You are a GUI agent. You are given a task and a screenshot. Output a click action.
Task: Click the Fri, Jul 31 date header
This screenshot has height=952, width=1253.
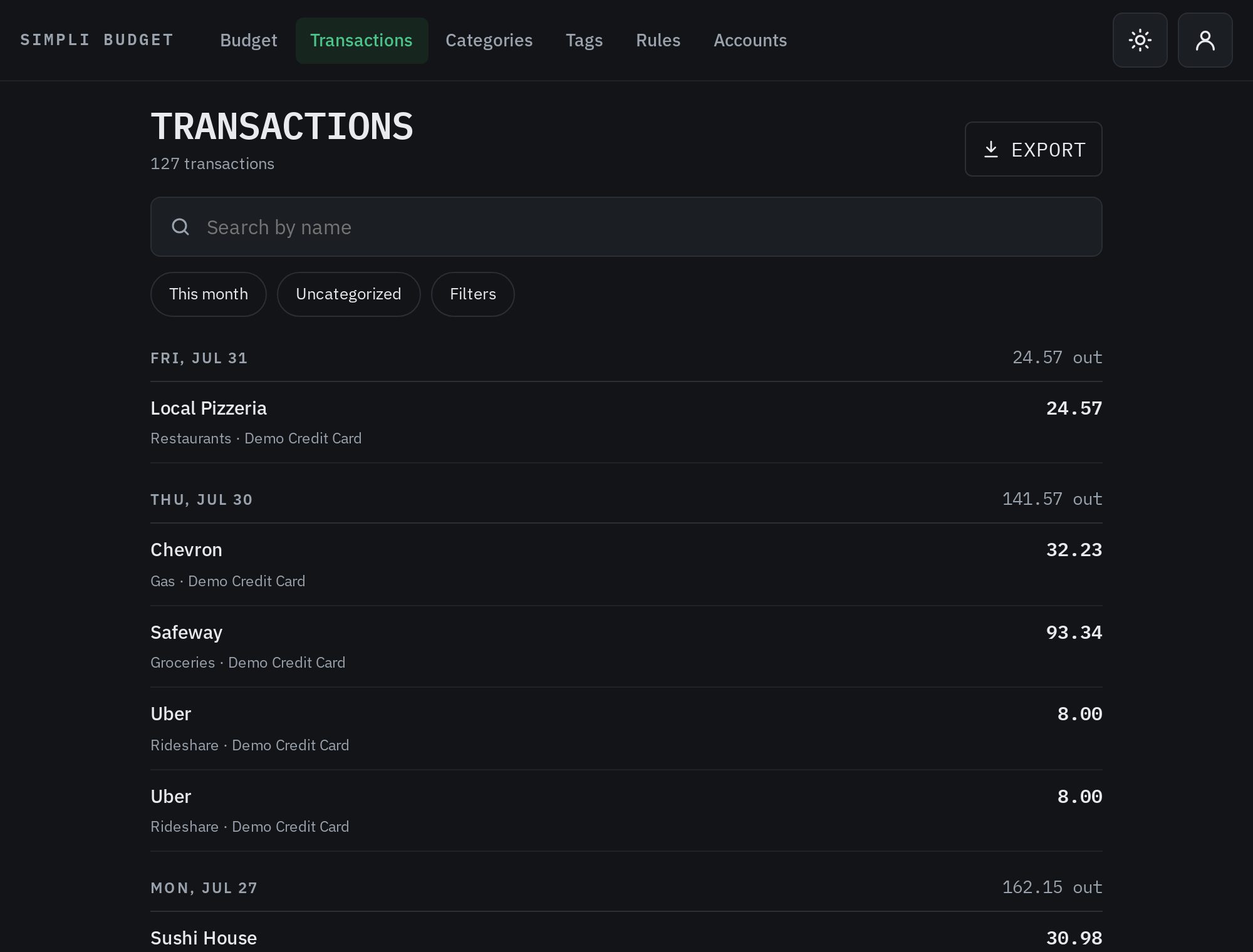(x=199, y=358)
